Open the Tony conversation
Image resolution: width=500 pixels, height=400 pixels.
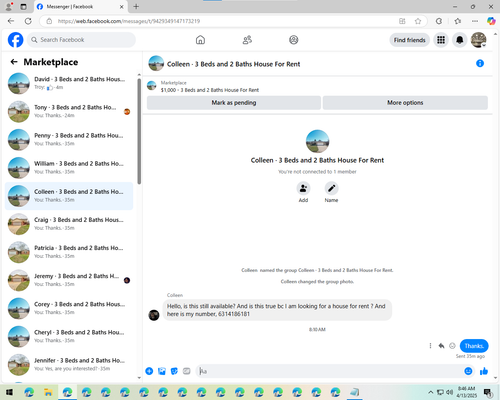[x=69, y=111]
